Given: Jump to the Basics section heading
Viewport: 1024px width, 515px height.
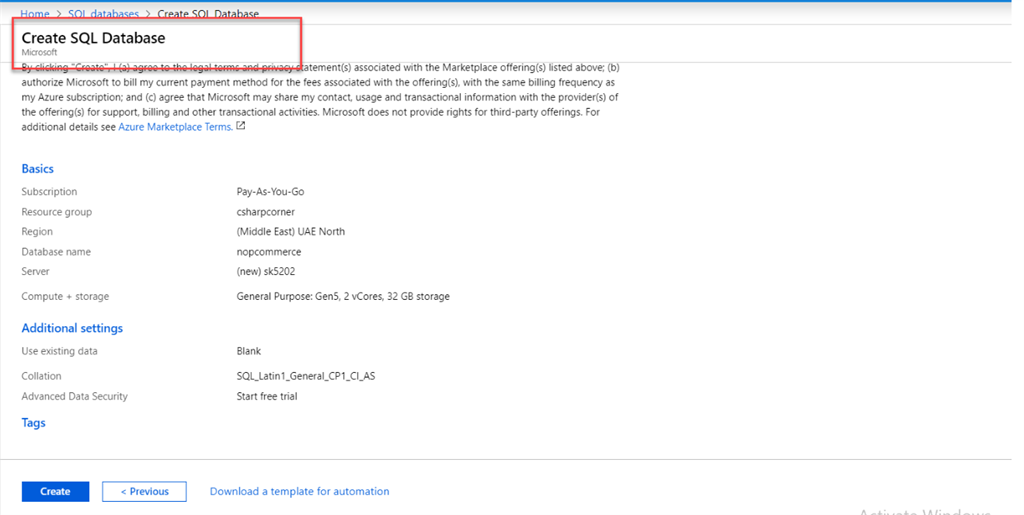Looking at the screenshot, I should click(x=38, y=169).
